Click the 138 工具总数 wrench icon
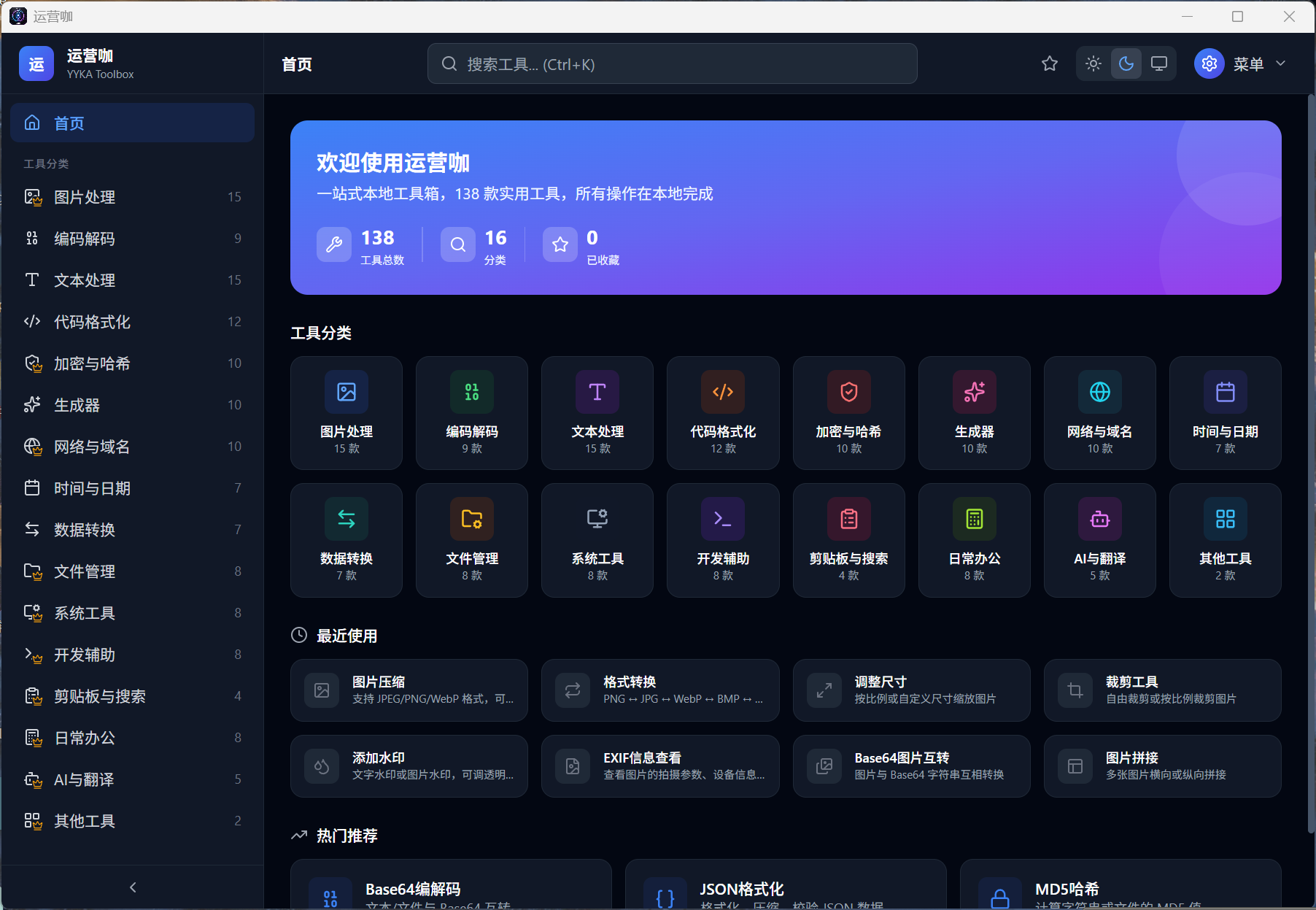 point(334,244)
